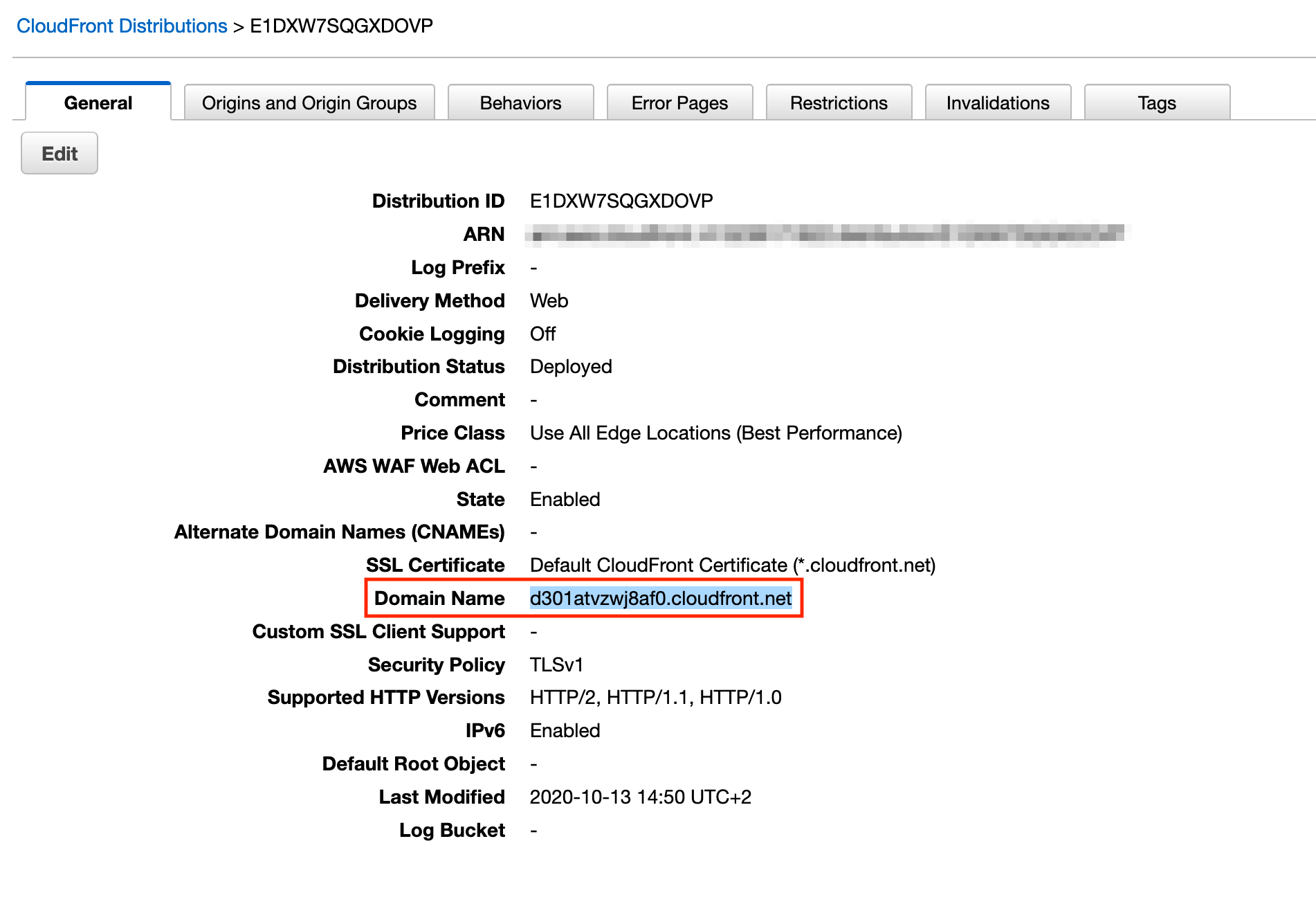Image resolution: width=1316 pixels, height=922 pixels.
Task: Click the Security Policy label
Action: pos(437,665)
